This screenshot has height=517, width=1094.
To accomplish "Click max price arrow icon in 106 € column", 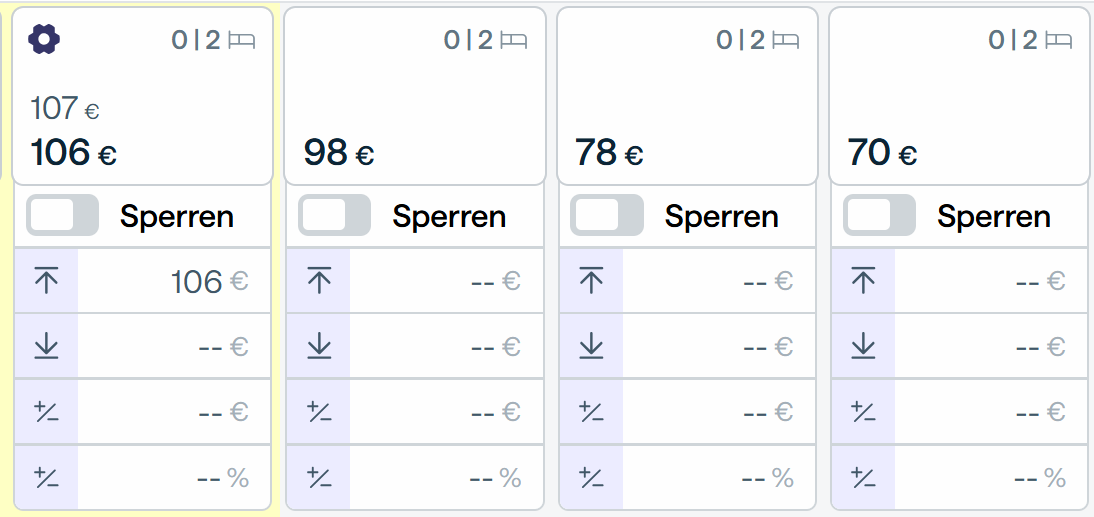I will 46,280.
